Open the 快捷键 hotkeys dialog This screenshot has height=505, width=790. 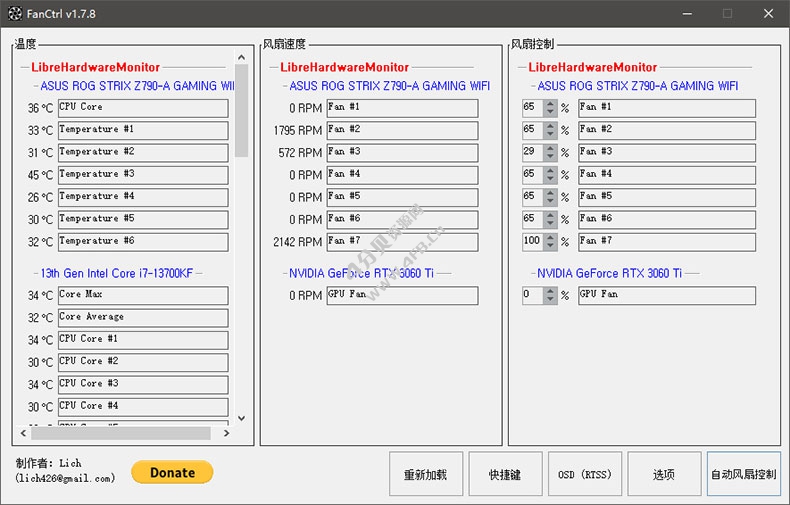pyautogui.click(x=505, y=474)
